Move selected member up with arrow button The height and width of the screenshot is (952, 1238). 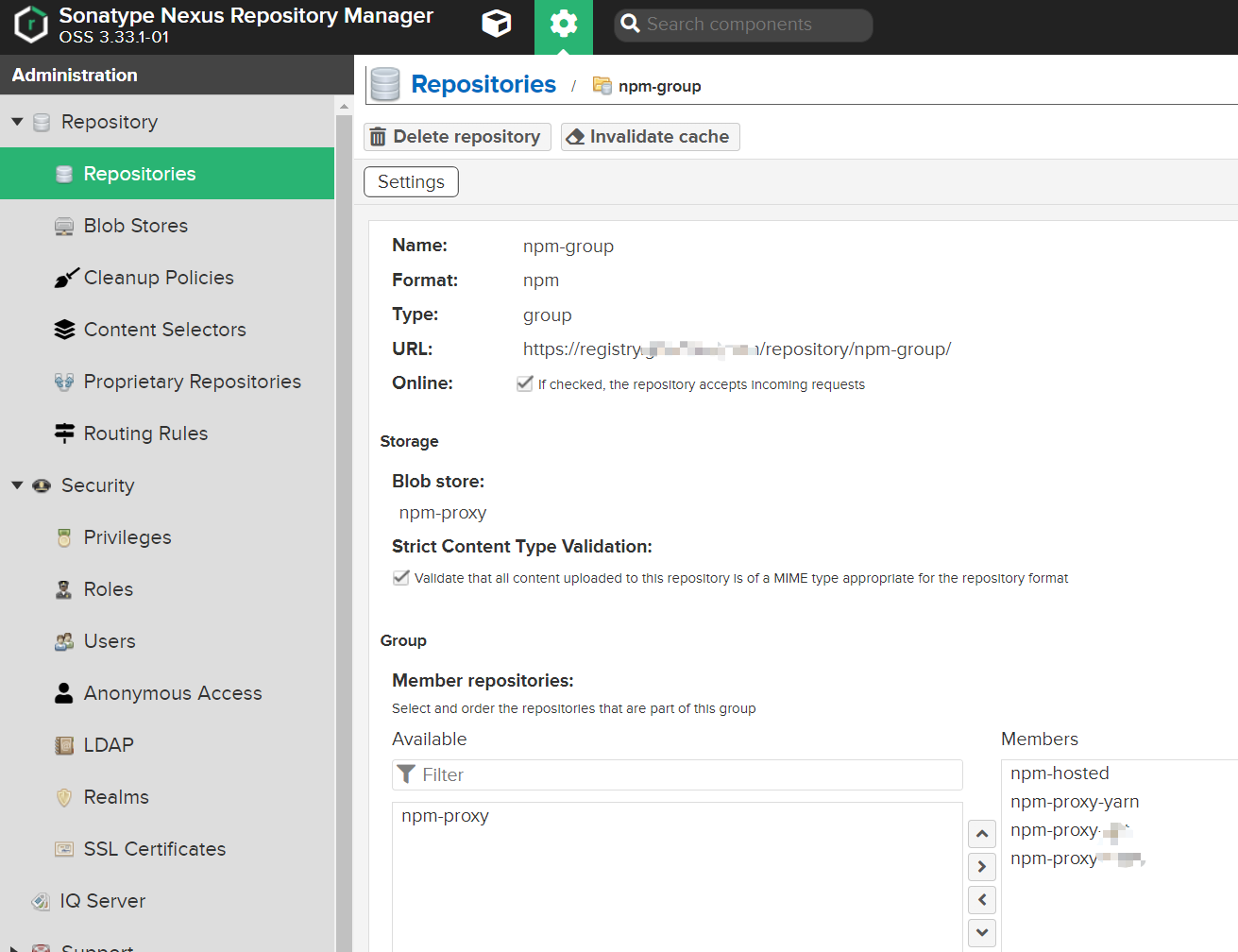point(982,834)
